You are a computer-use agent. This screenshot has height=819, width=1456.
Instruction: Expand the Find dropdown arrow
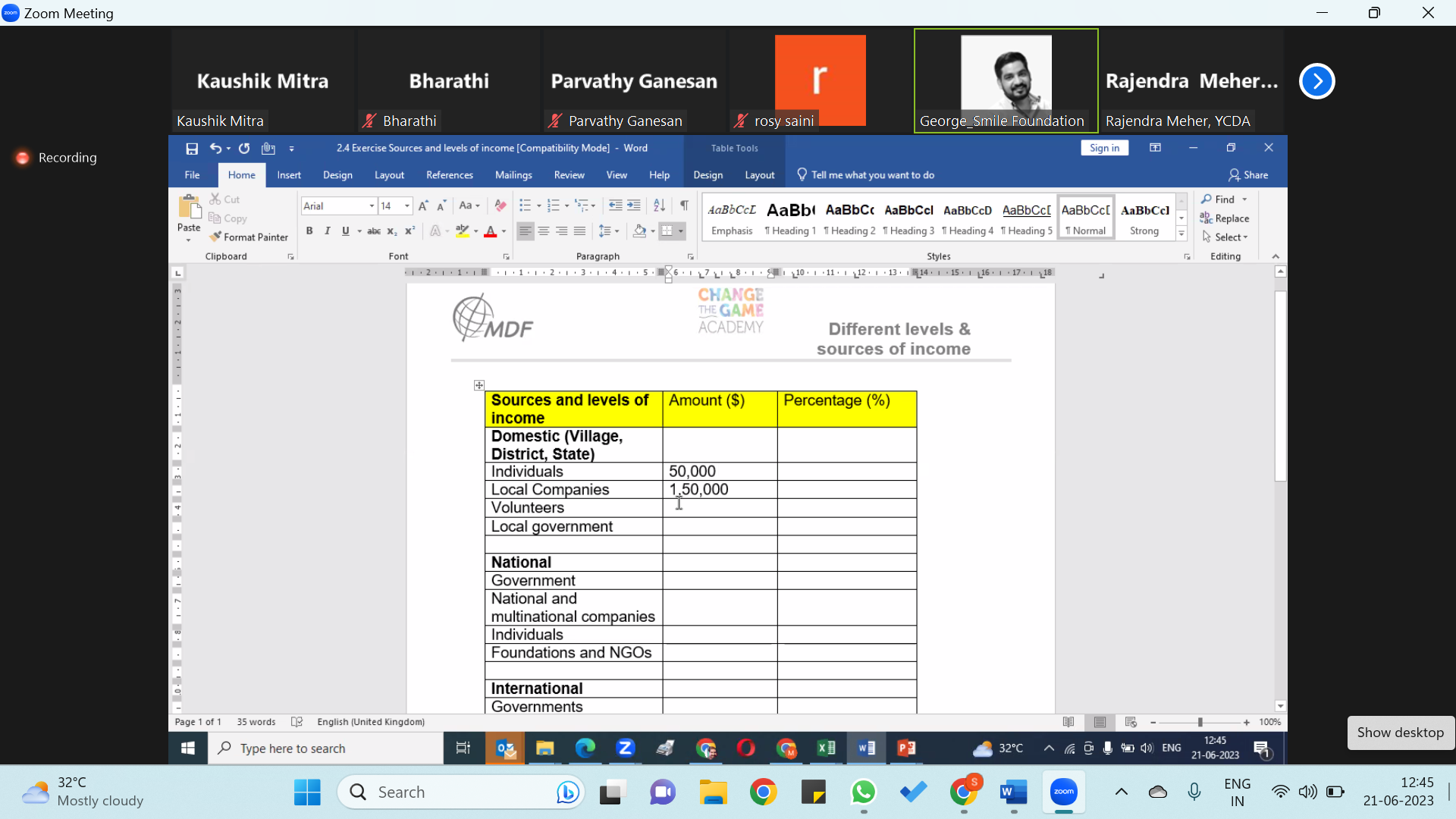point(1244,199)
